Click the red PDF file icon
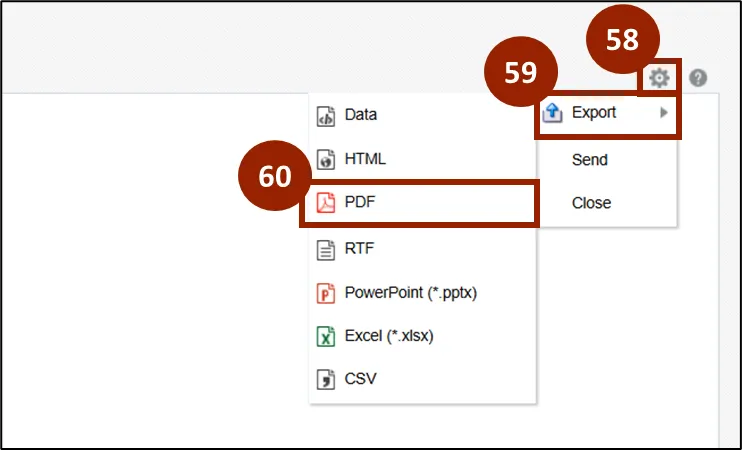This screenshot has width=742, height=450. click(x=325, y=203)
